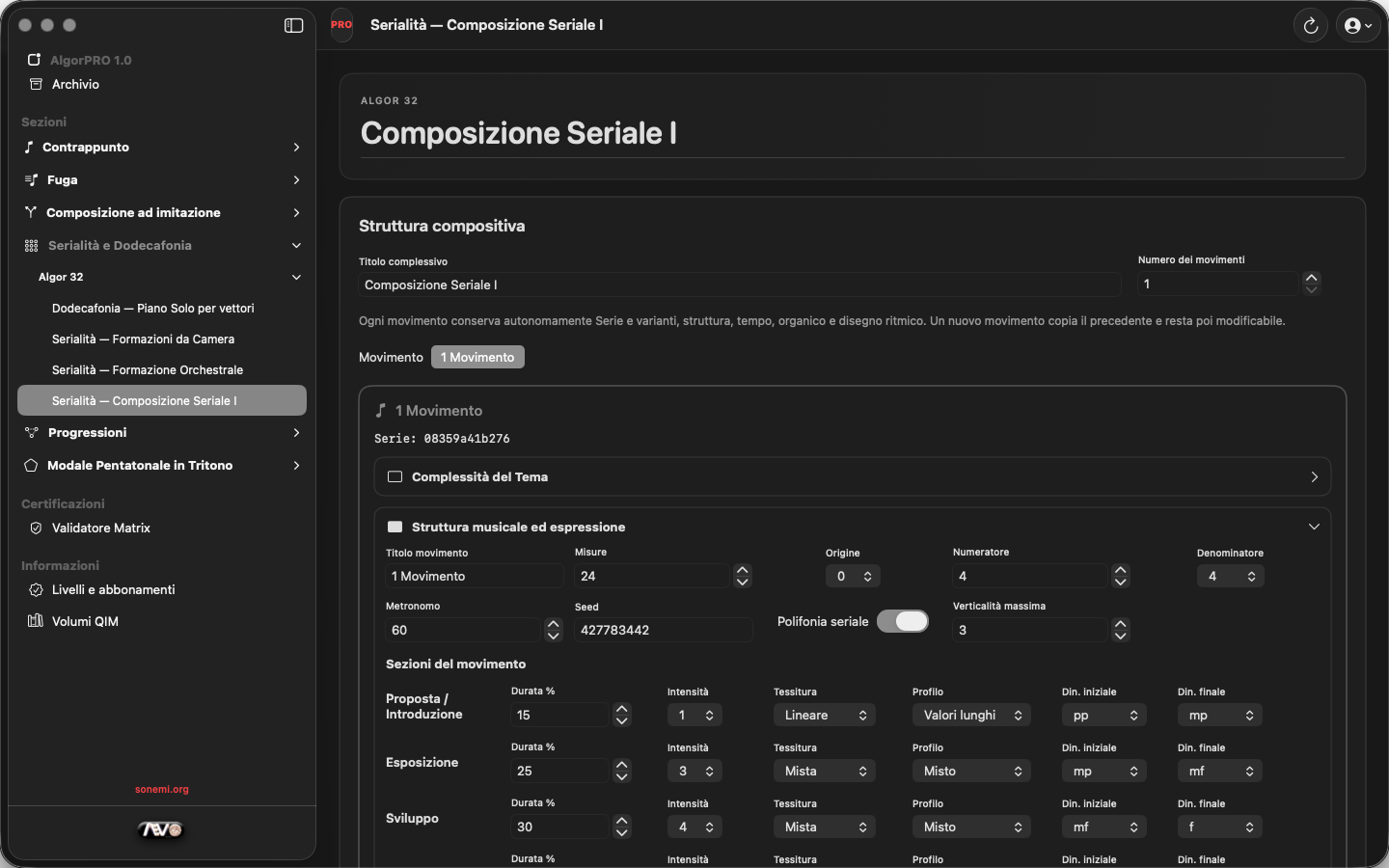This screenshot has width=1389, height=868.
Task: Open Tessitura dropdown for Proposta / Introduzione
Action: 825,715
